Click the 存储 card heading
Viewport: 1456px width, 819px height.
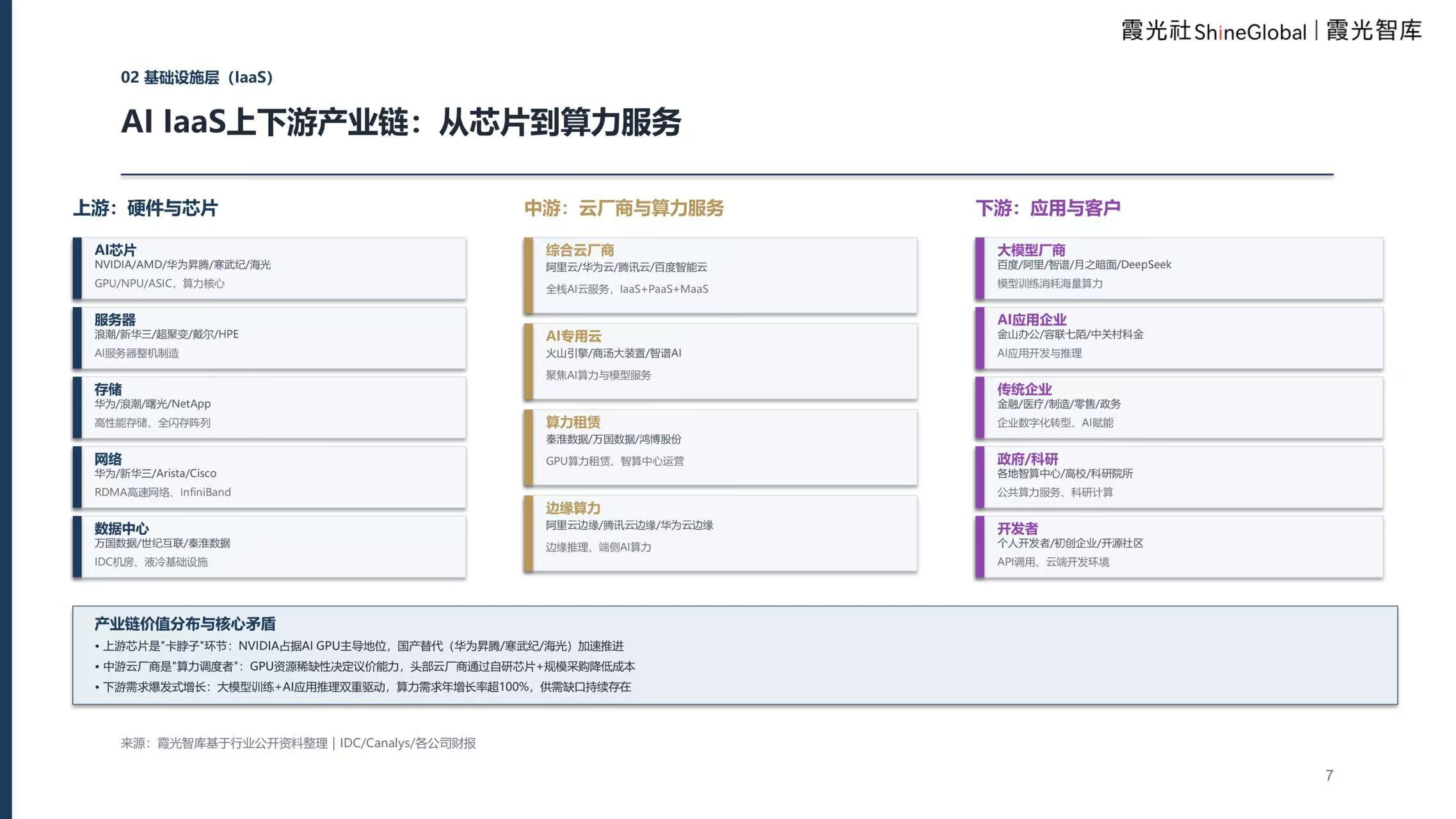click(x=108, y=389)
